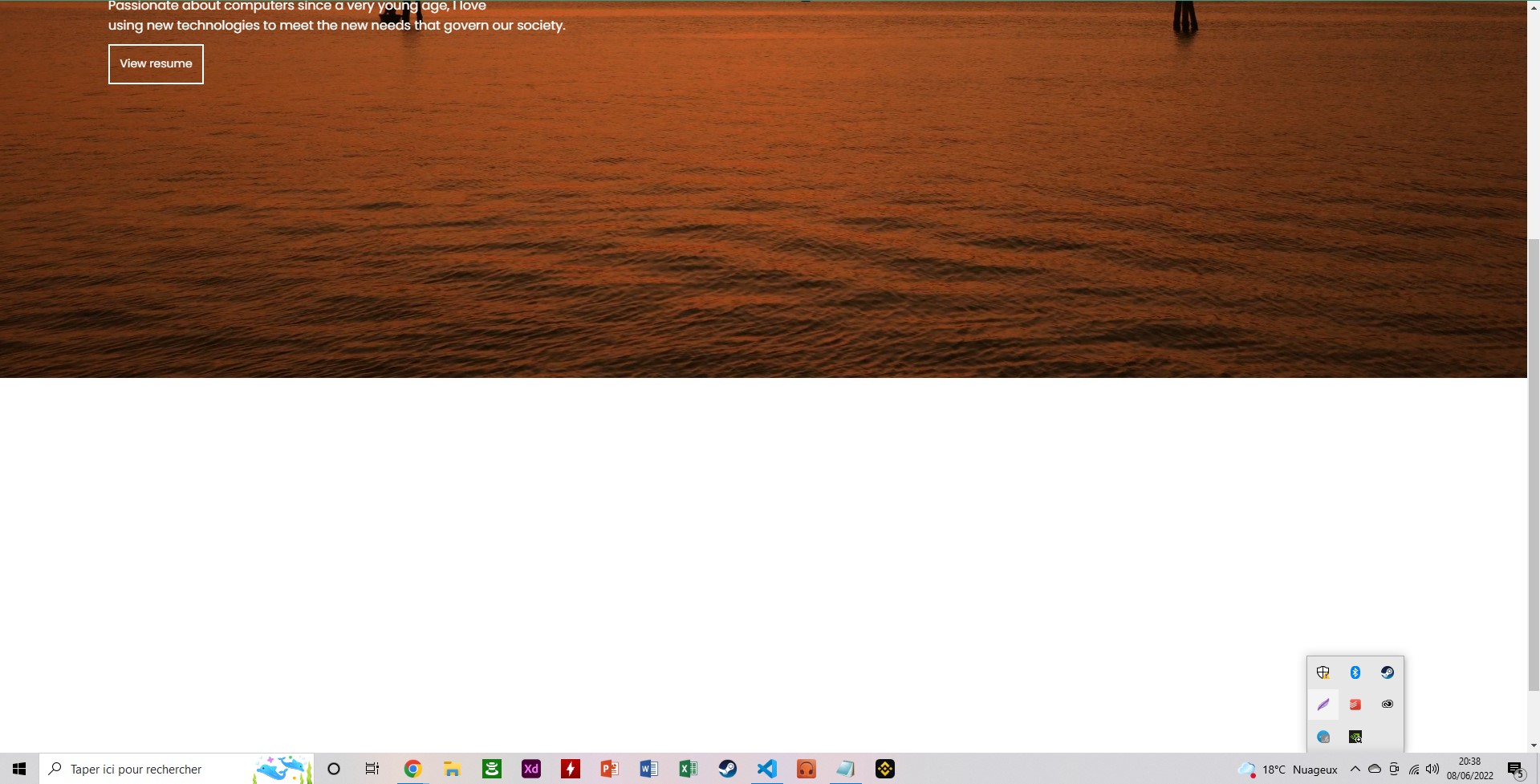Launch Excel from the taskbar
Image resolution: width=1540 pixels, height=784 pixels.
[689, 769]
